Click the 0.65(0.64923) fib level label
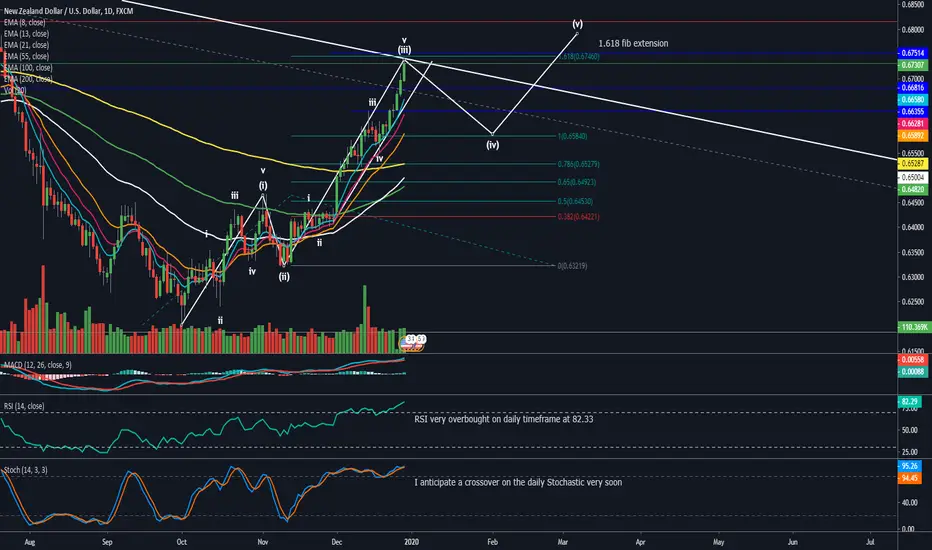The image size is (932, 550). 577,182
